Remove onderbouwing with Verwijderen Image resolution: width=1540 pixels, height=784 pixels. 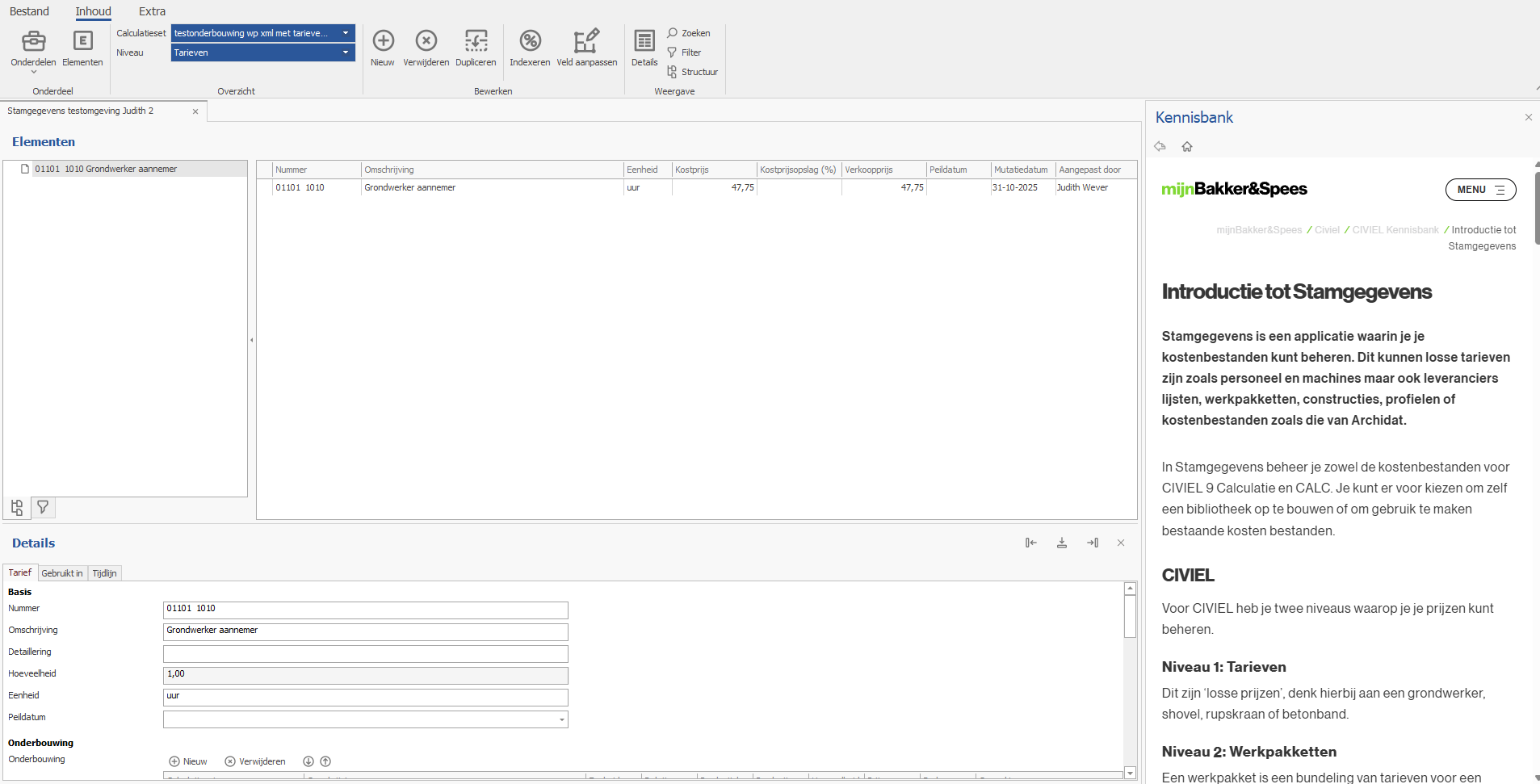[x=255, y=761]
